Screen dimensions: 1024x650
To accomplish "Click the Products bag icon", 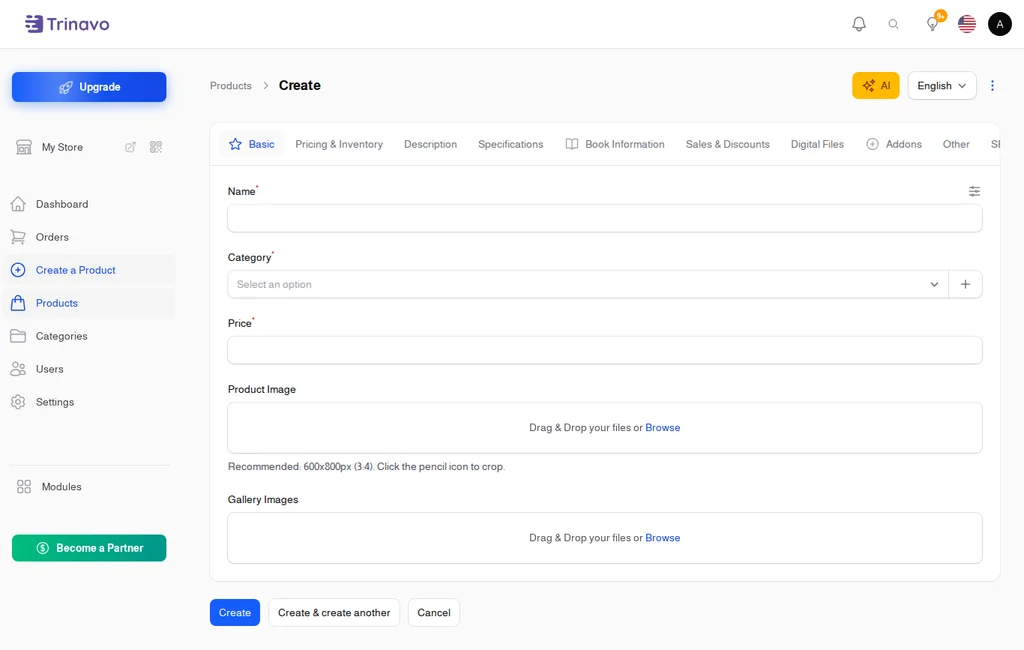I will [x=18, y=302].
